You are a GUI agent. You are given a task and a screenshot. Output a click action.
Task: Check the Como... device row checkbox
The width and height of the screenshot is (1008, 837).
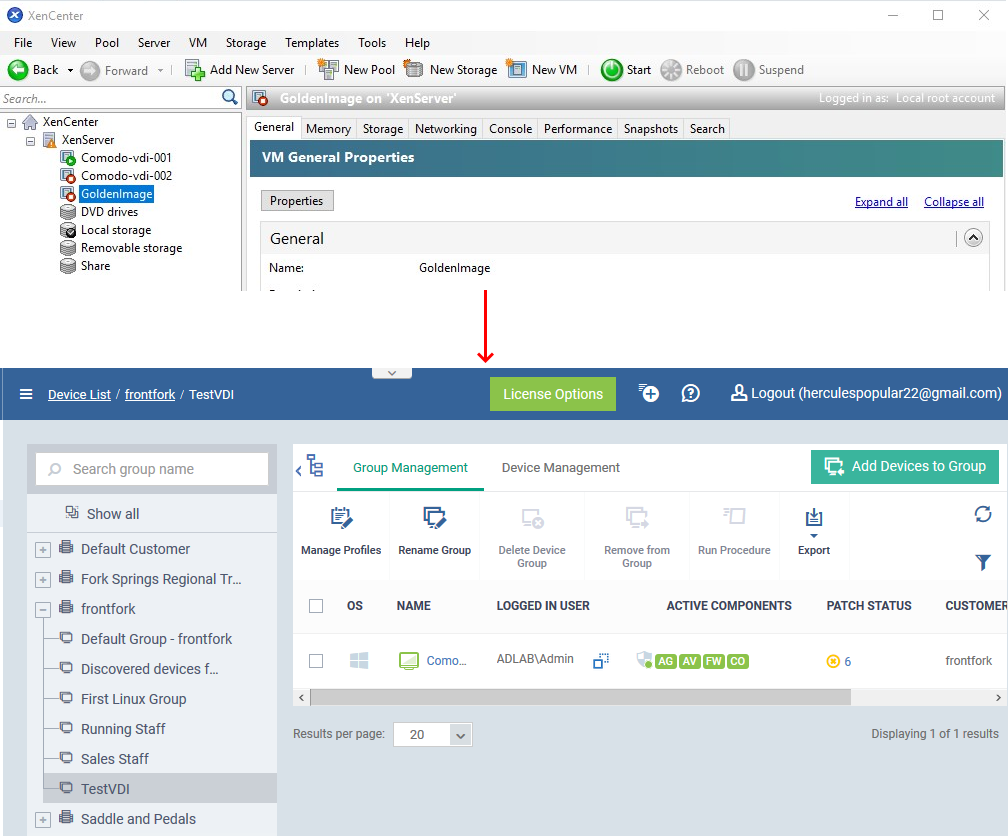tap(316, 661)
